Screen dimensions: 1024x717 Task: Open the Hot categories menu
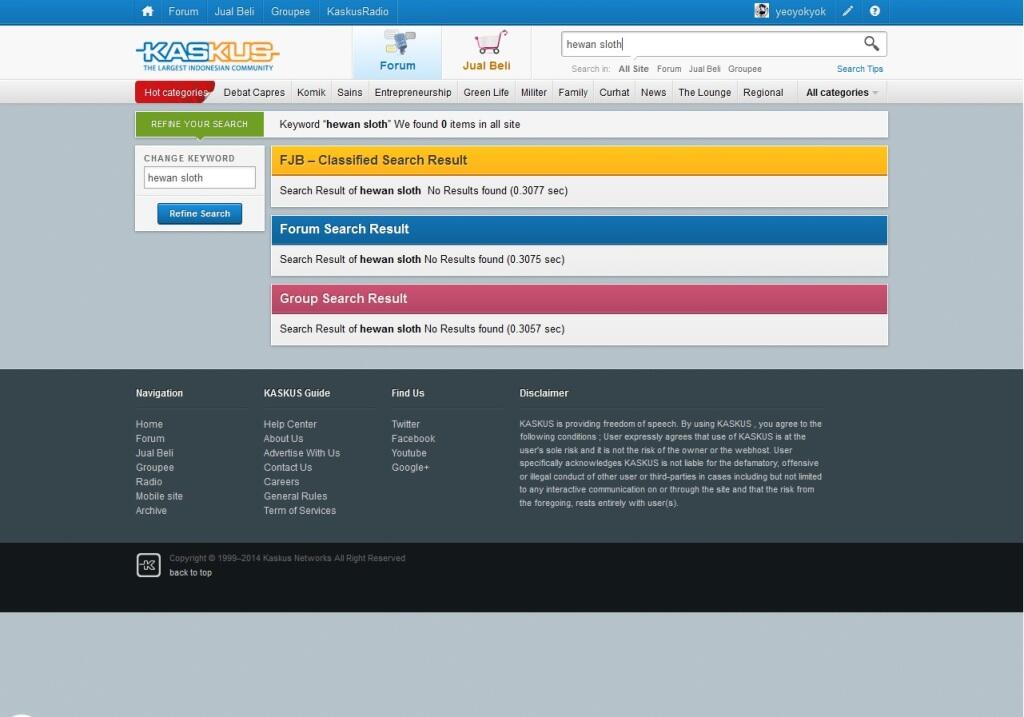[175, 92]
